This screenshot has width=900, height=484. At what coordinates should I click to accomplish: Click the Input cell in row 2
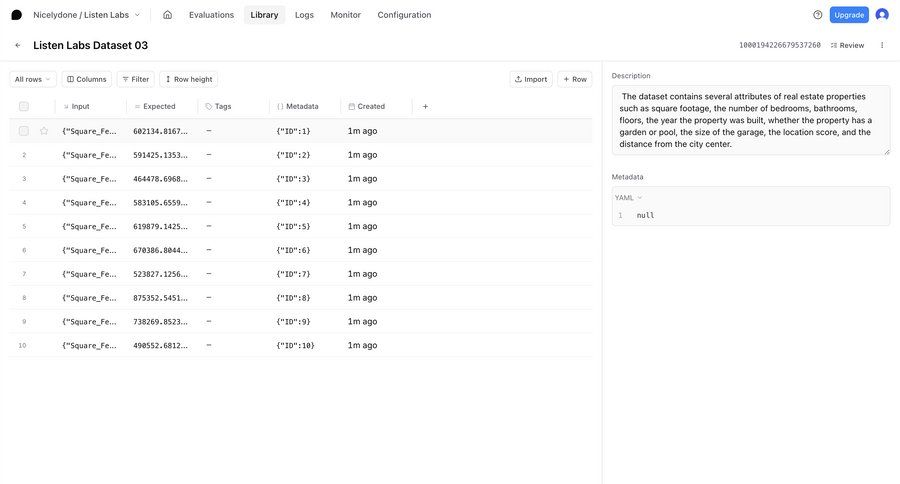coord(90,155)
